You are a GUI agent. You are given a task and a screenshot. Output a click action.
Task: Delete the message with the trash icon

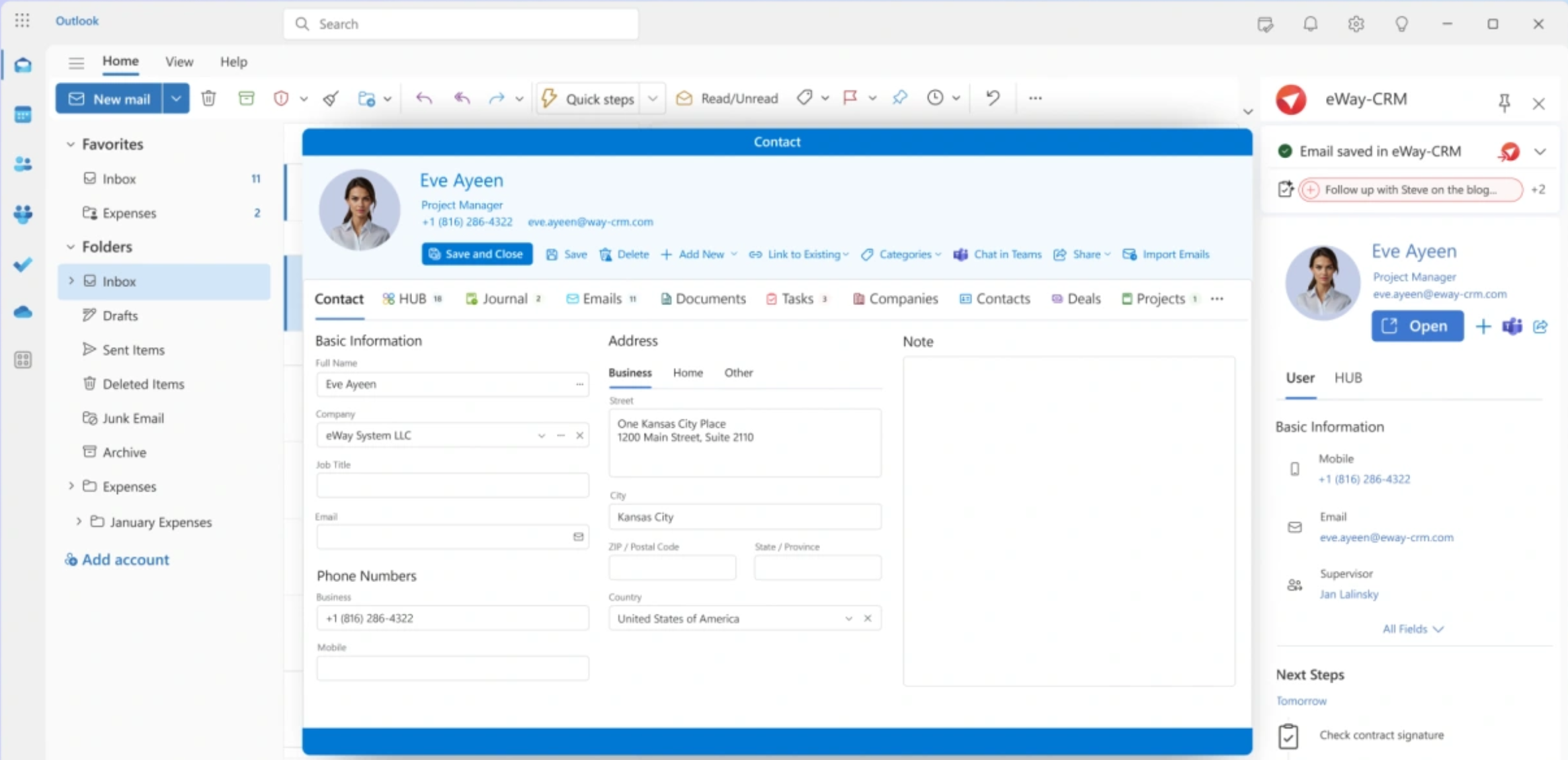208,99
